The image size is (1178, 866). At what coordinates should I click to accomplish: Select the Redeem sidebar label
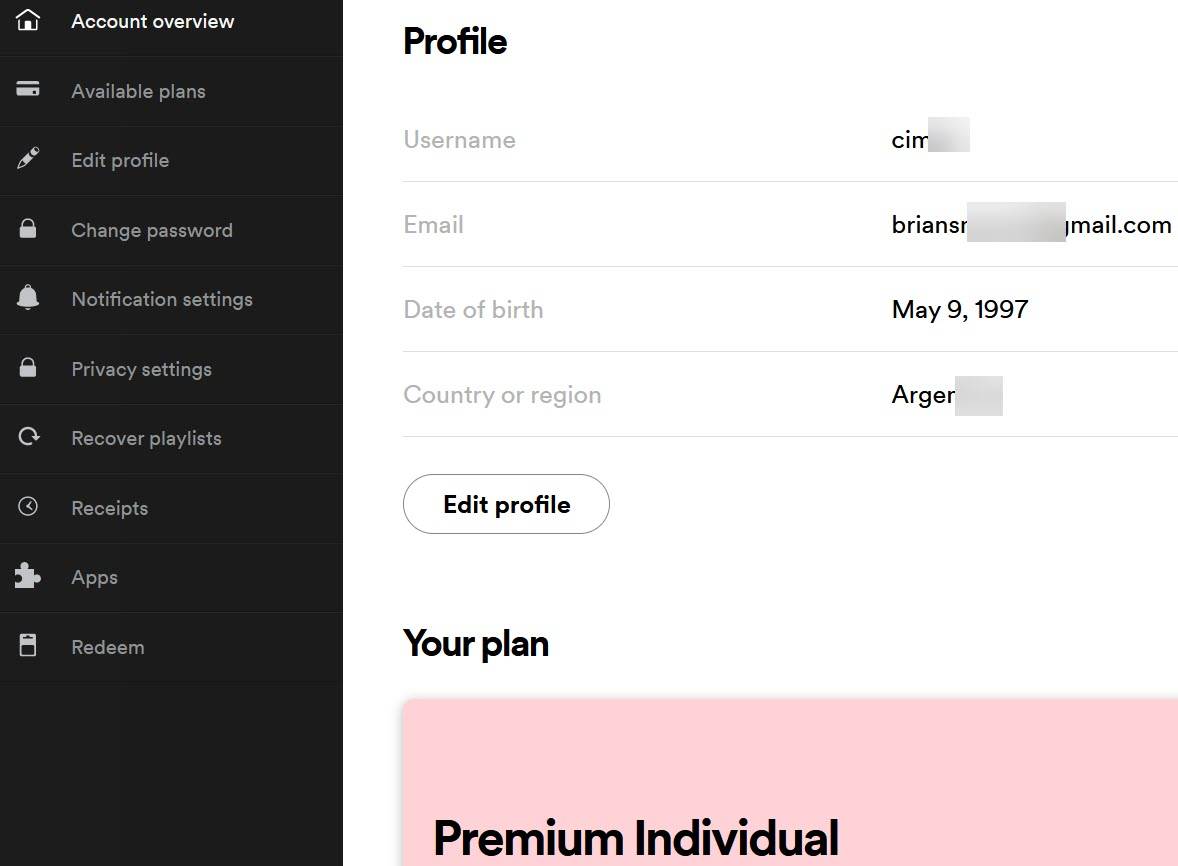click(x=107, y=647)
